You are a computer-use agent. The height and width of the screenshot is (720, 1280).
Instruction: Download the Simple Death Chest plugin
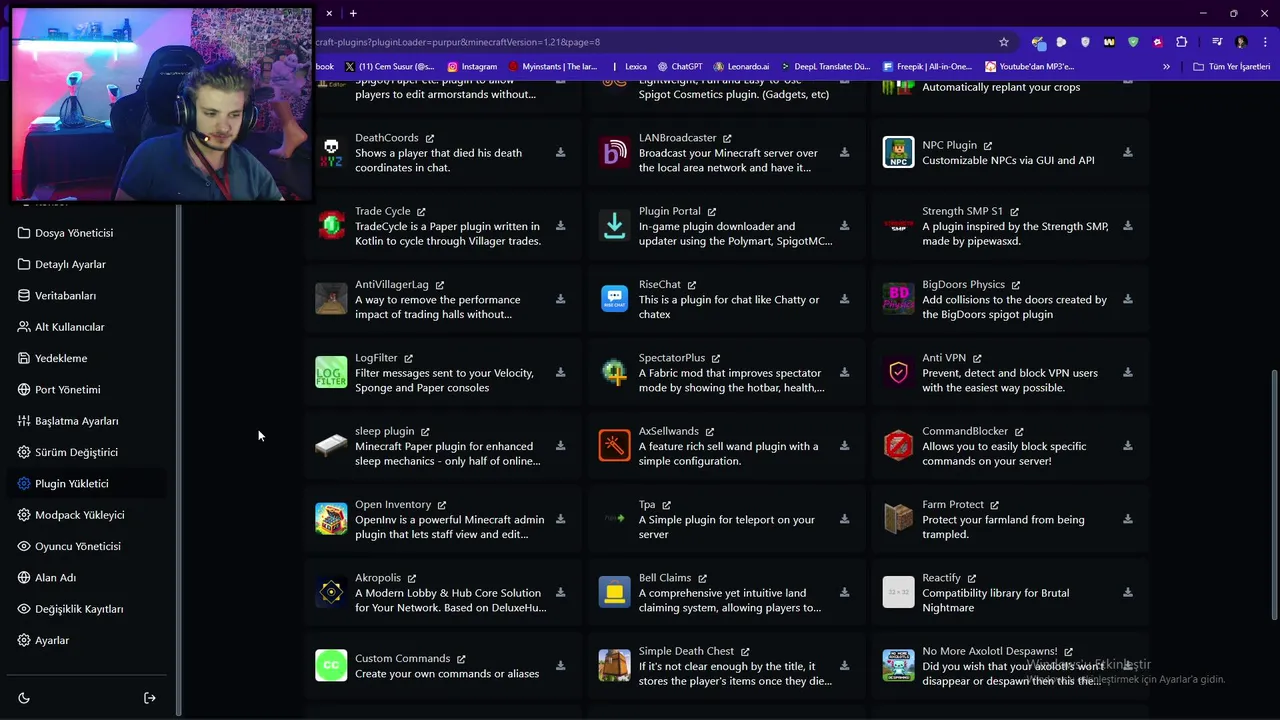click(844, 666)
